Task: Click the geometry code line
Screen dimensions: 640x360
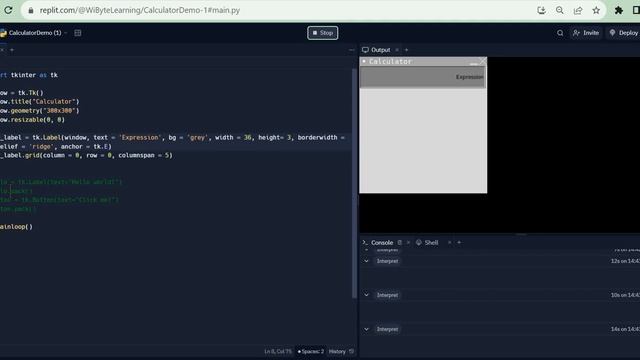Action: tap(40, 111)
